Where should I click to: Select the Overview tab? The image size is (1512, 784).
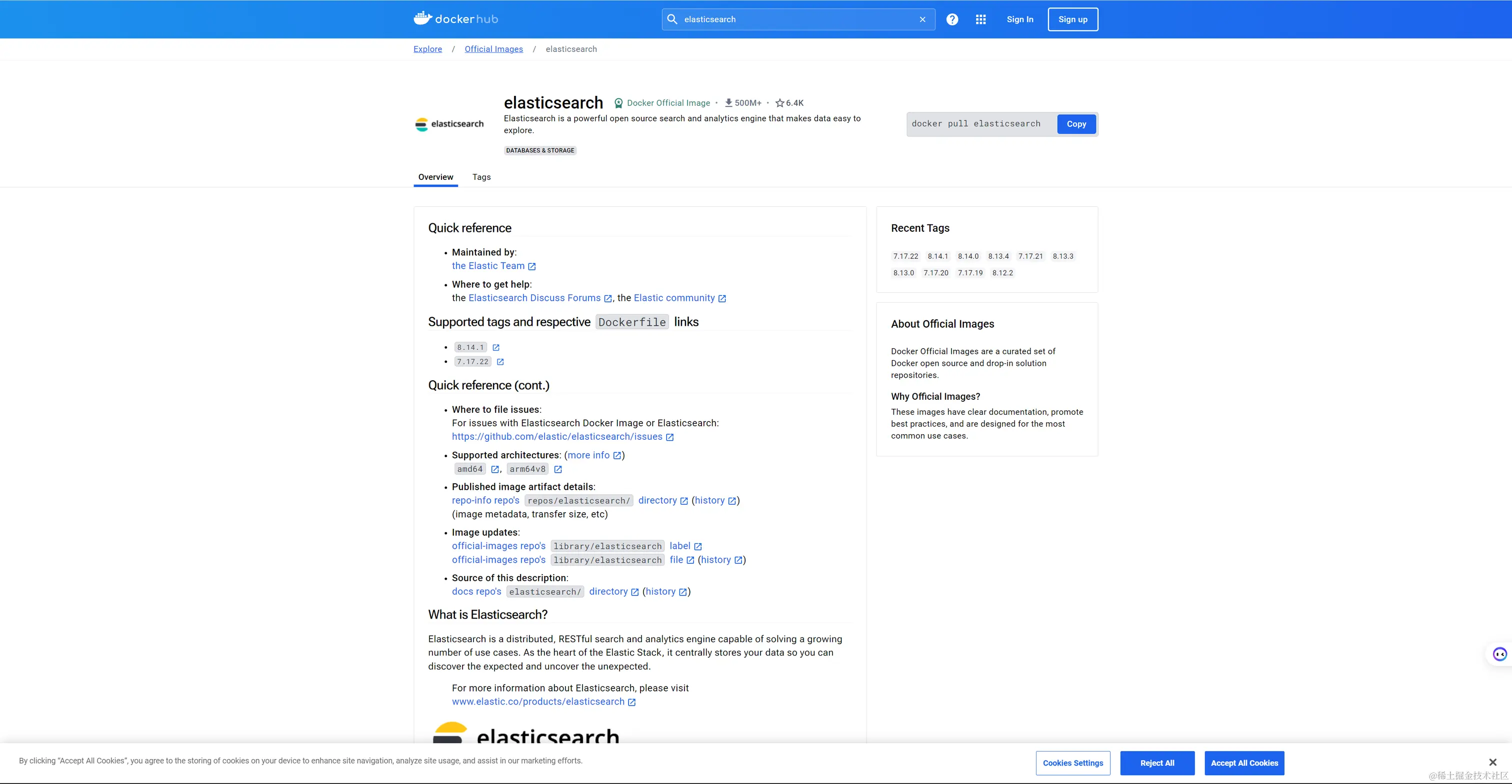[435, 177]
